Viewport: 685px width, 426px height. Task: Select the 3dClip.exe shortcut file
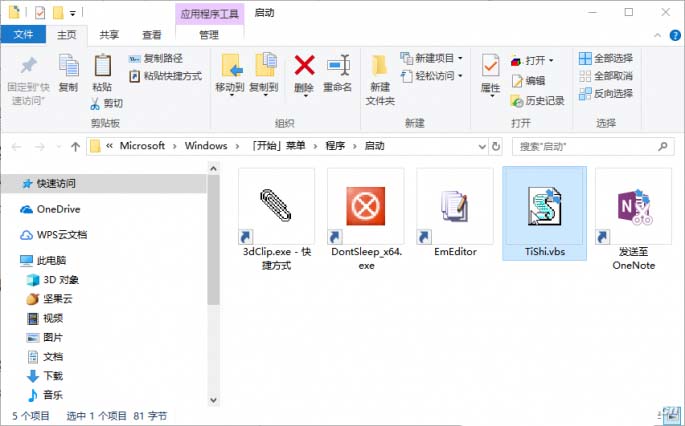[x=277, y=220]
